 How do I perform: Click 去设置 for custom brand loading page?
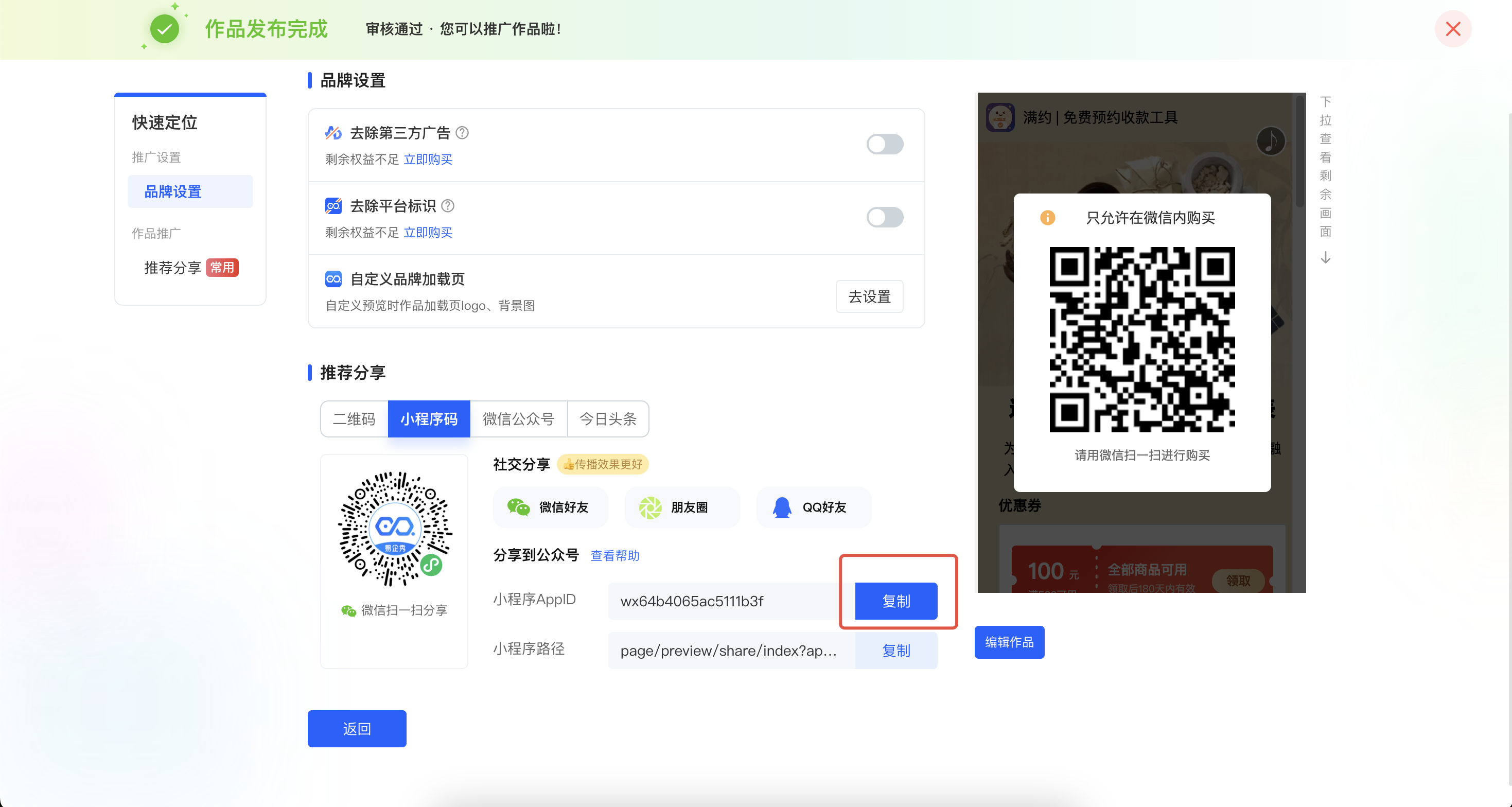click(x=869, y=297)
